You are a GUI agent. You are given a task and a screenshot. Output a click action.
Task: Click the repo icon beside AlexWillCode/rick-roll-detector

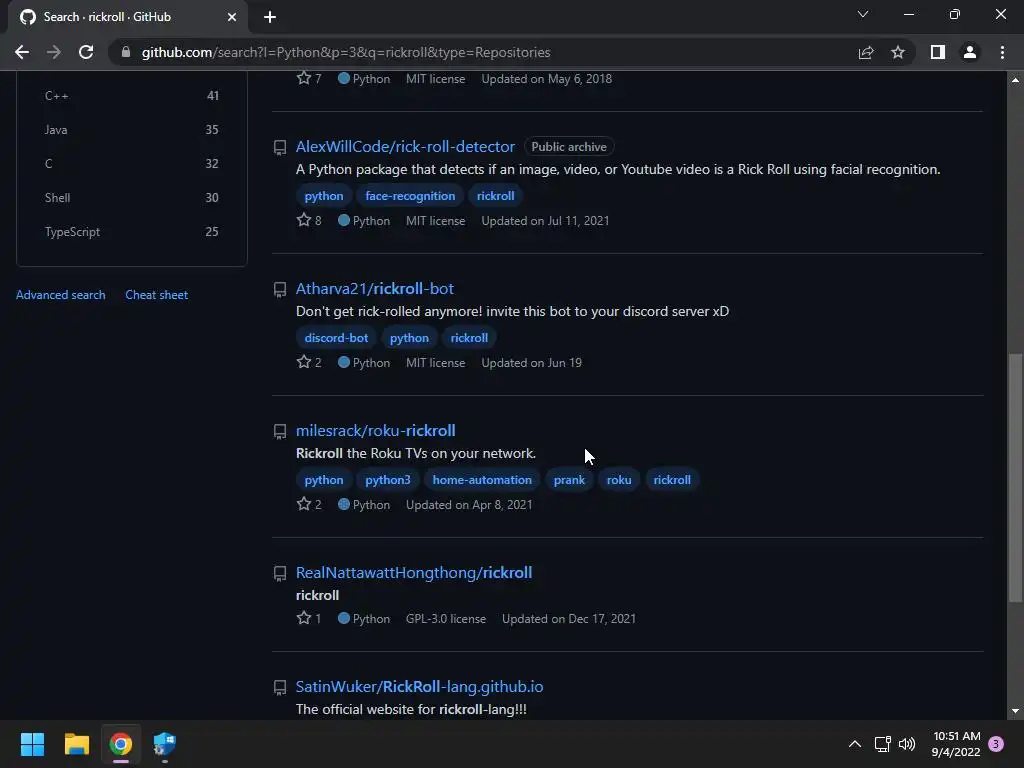280,148
